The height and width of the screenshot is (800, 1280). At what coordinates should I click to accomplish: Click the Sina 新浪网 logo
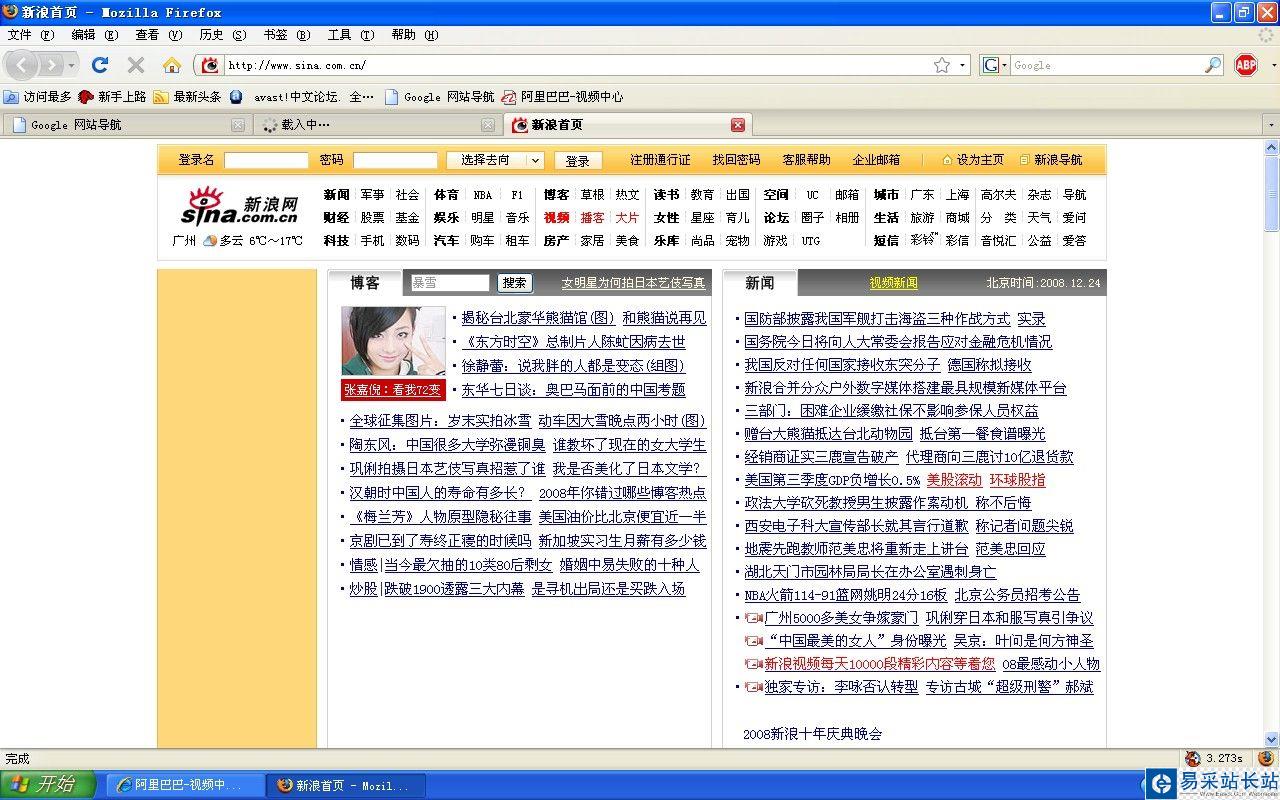(x=240, y=206)
